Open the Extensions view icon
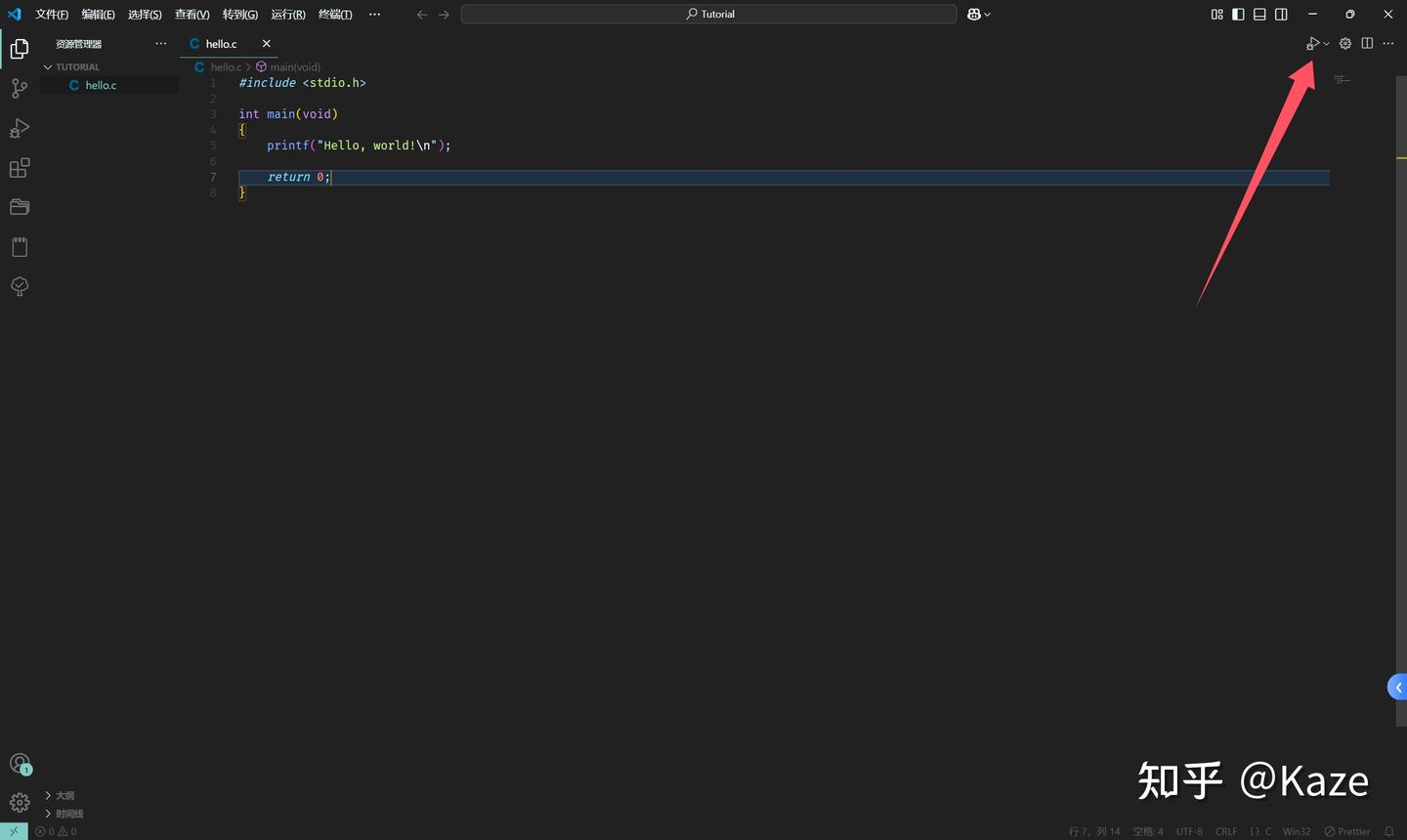1407x840 pixels. tap(20, 167)
